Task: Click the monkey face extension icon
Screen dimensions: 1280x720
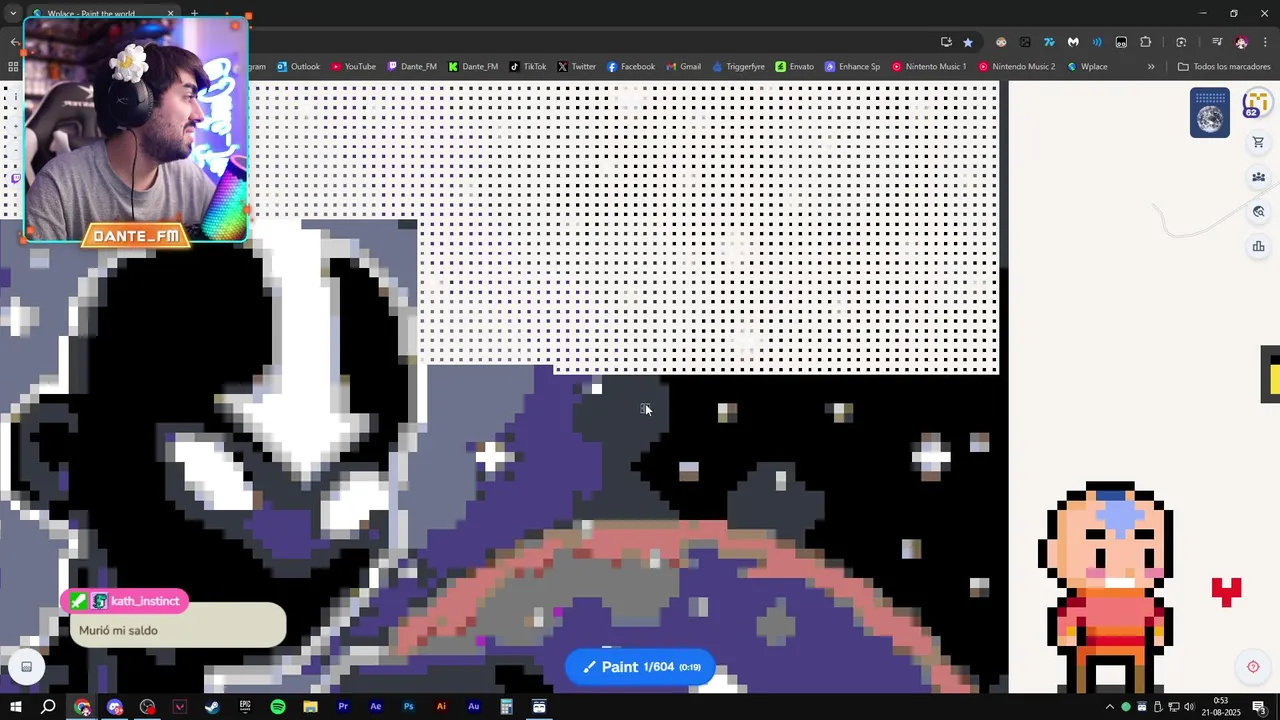Action: pos(1001,42)
